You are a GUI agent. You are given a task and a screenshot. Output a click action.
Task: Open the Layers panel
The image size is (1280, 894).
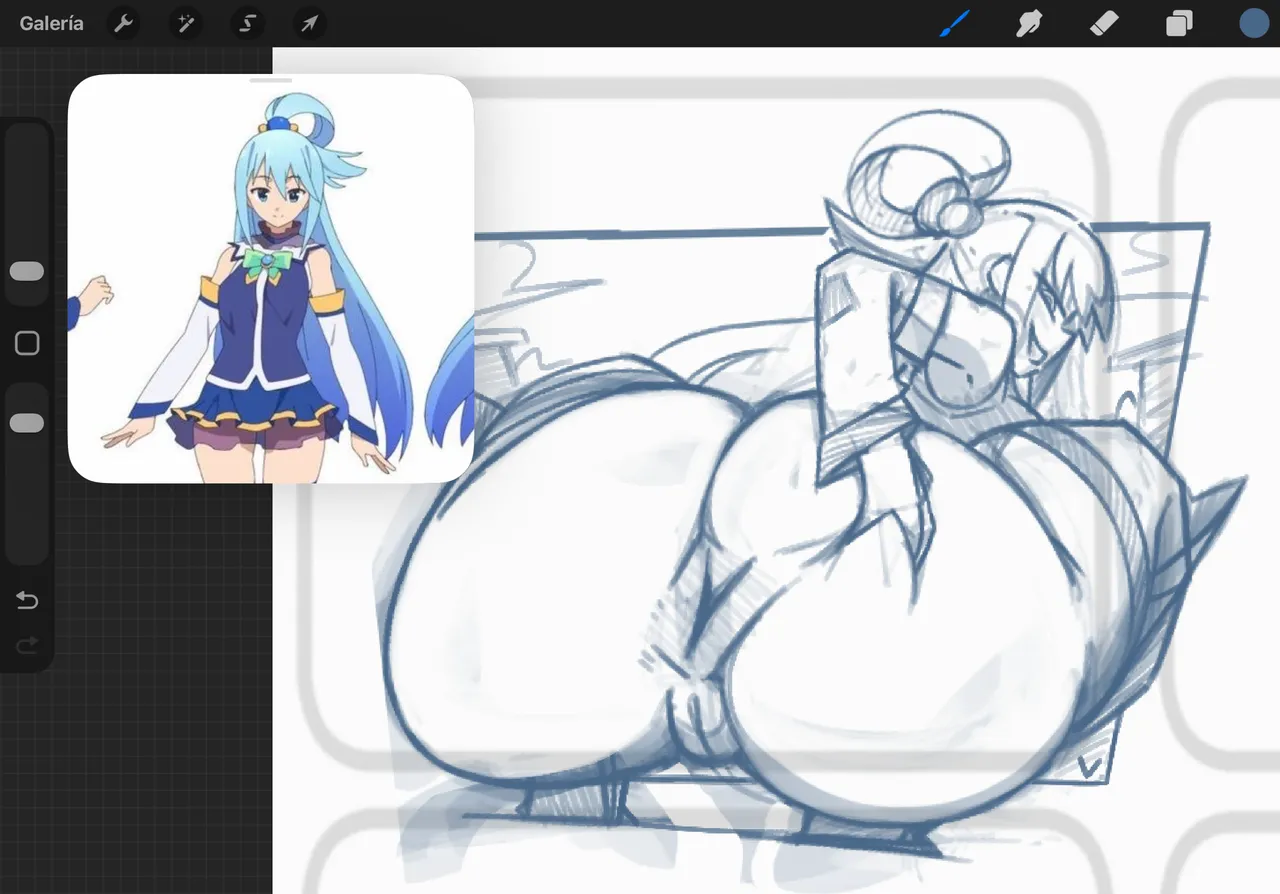(x=1179, y=23)
